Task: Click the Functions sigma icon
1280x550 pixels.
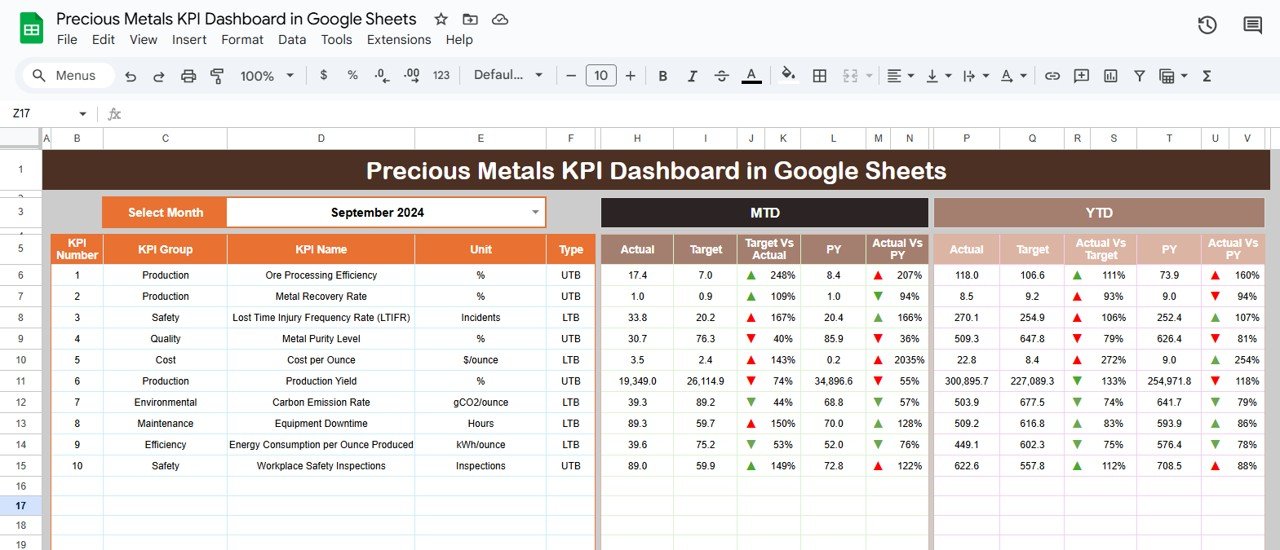Action: point(1206,75)
